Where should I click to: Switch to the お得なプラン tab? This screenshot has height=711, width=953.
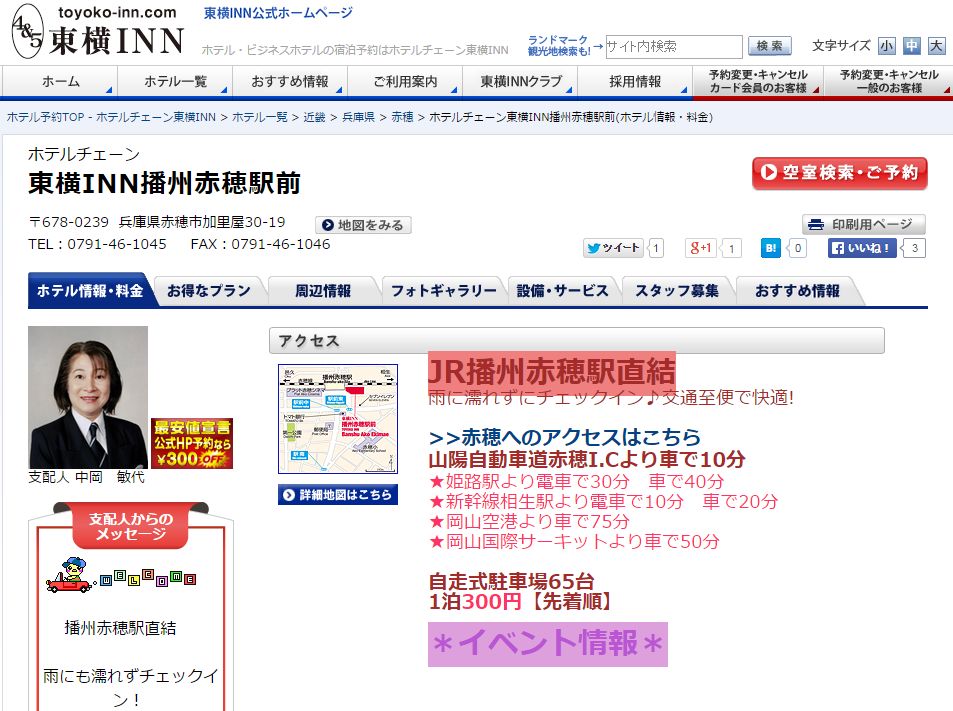(208, 291)
